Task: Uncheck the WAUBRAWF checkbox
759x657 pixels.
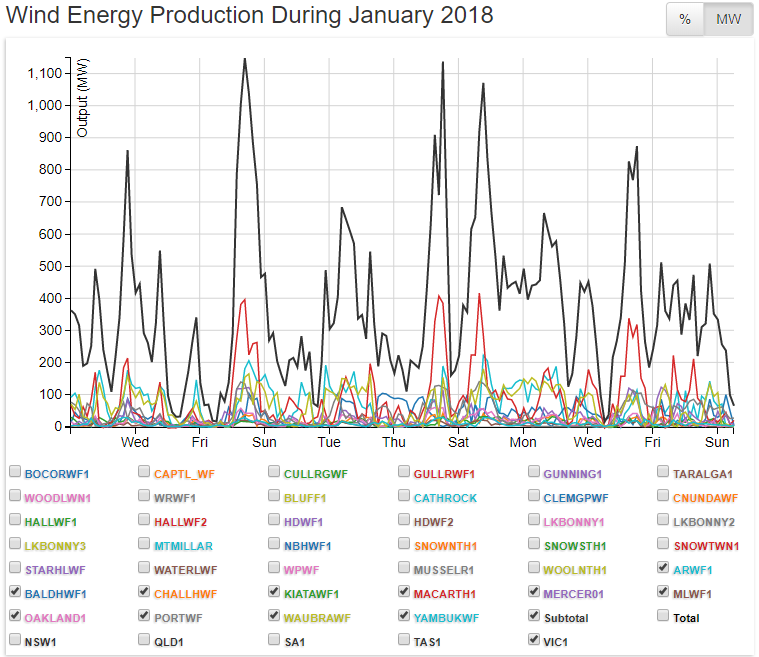Action: [275, 616]
